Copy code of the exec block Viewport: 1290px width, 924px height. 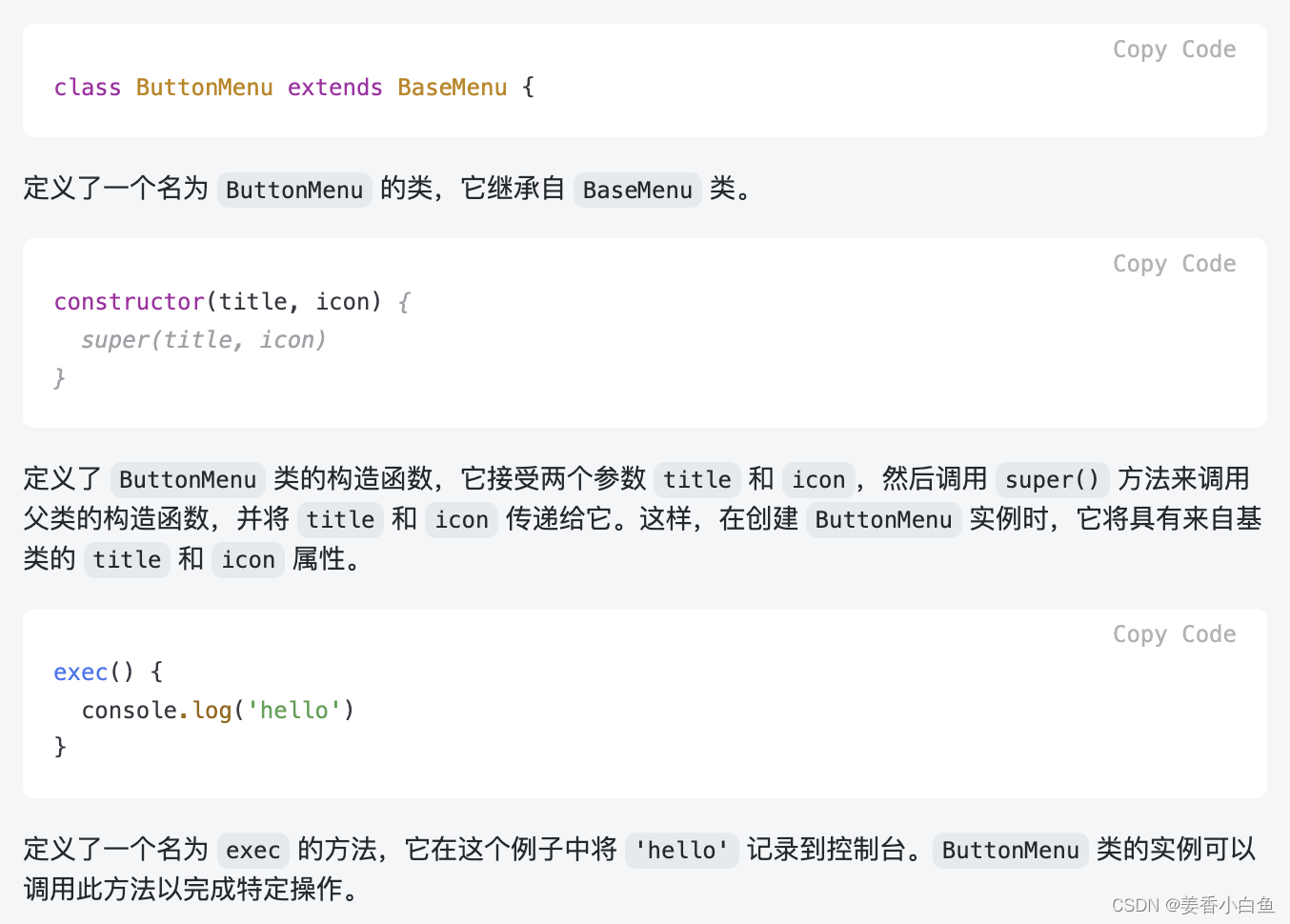click(1174, 634)
